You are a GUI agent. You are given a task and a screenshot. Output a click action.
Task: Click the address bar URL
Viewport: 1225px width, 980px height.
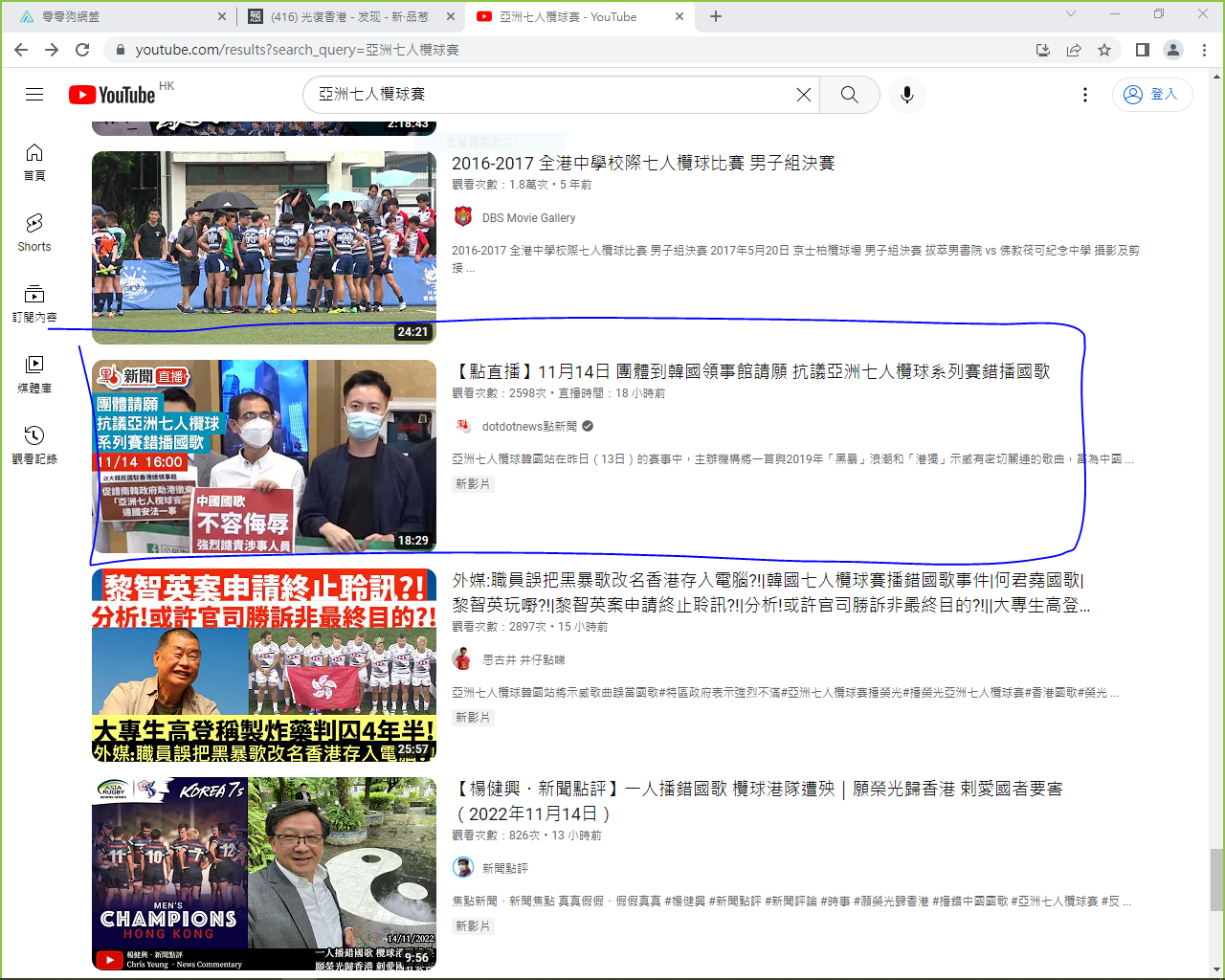click(x=297, y=50)
